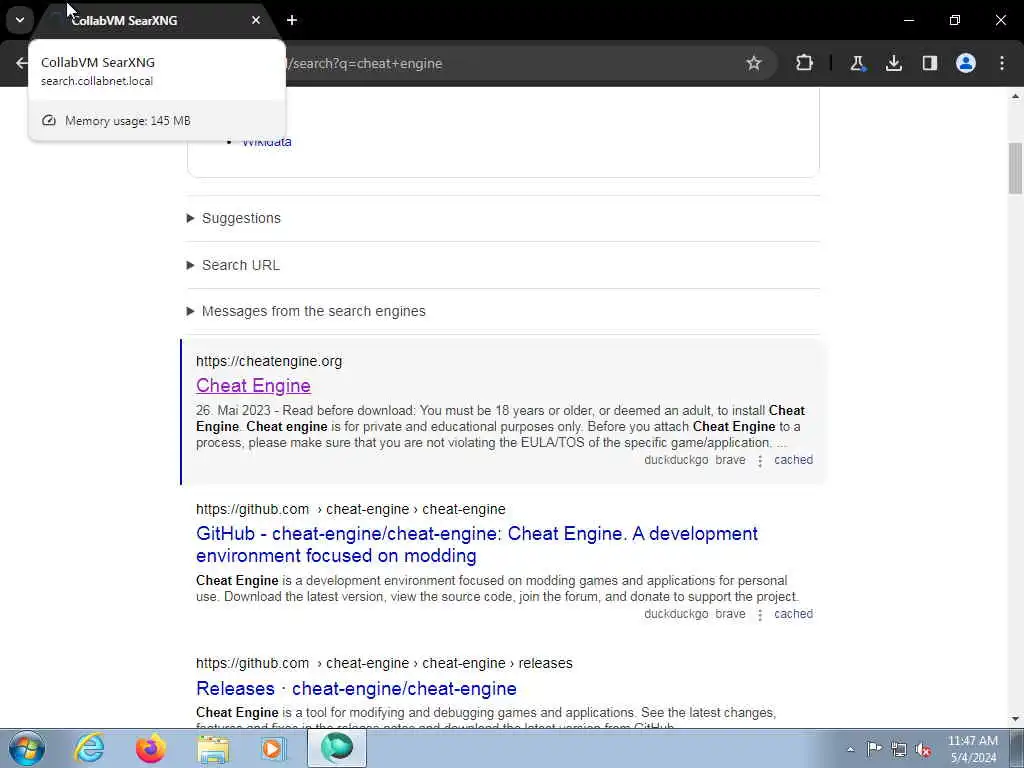Open Action Center flag icon
This screenshot has height=768, width=1024.
(x=874, y=749)
